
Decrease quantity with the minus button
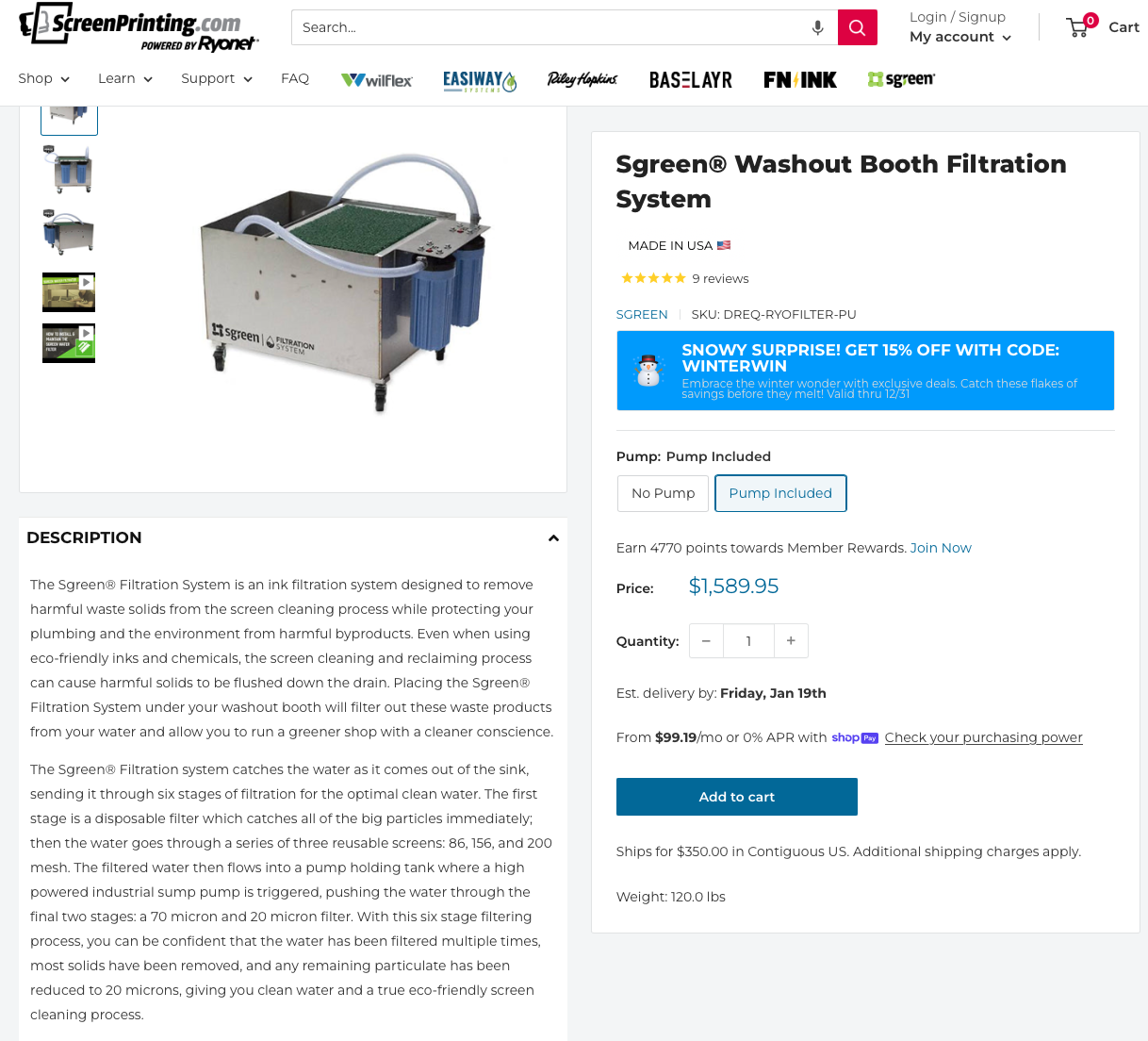706,641
